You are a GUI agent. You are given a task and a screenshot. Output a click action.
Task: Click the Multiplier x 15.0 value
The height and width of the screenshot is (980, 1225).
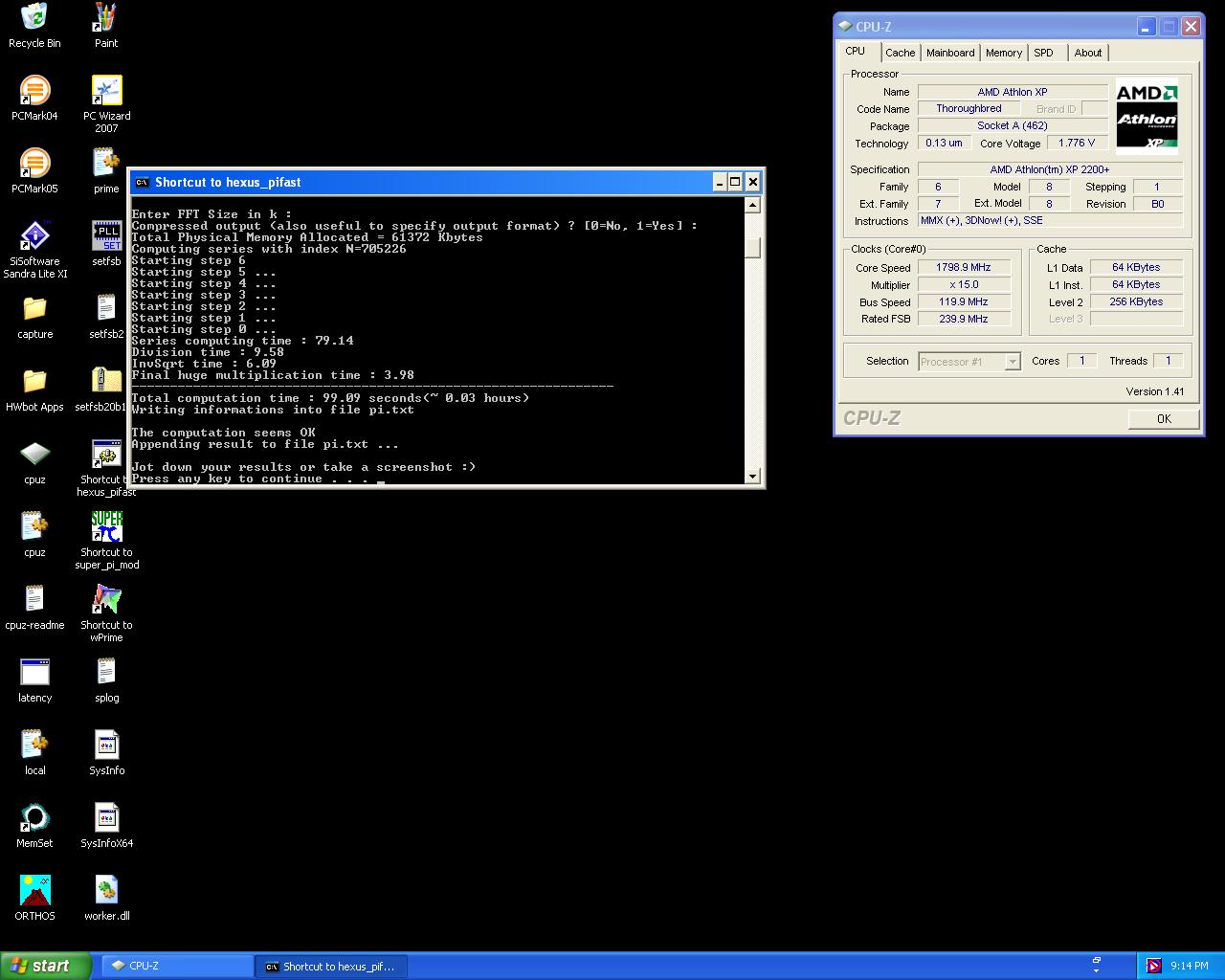pyautogui.click(x=964, y=284)
